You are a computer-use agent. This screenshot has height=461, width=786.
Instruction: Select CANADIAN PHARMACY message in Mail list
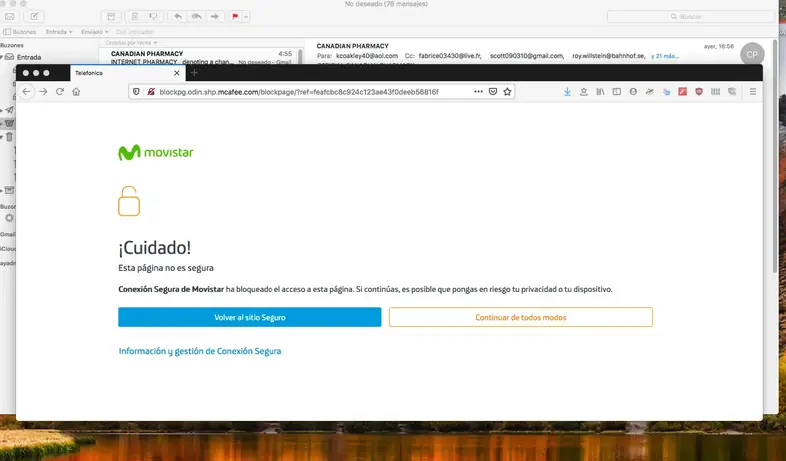pos(201,57)
